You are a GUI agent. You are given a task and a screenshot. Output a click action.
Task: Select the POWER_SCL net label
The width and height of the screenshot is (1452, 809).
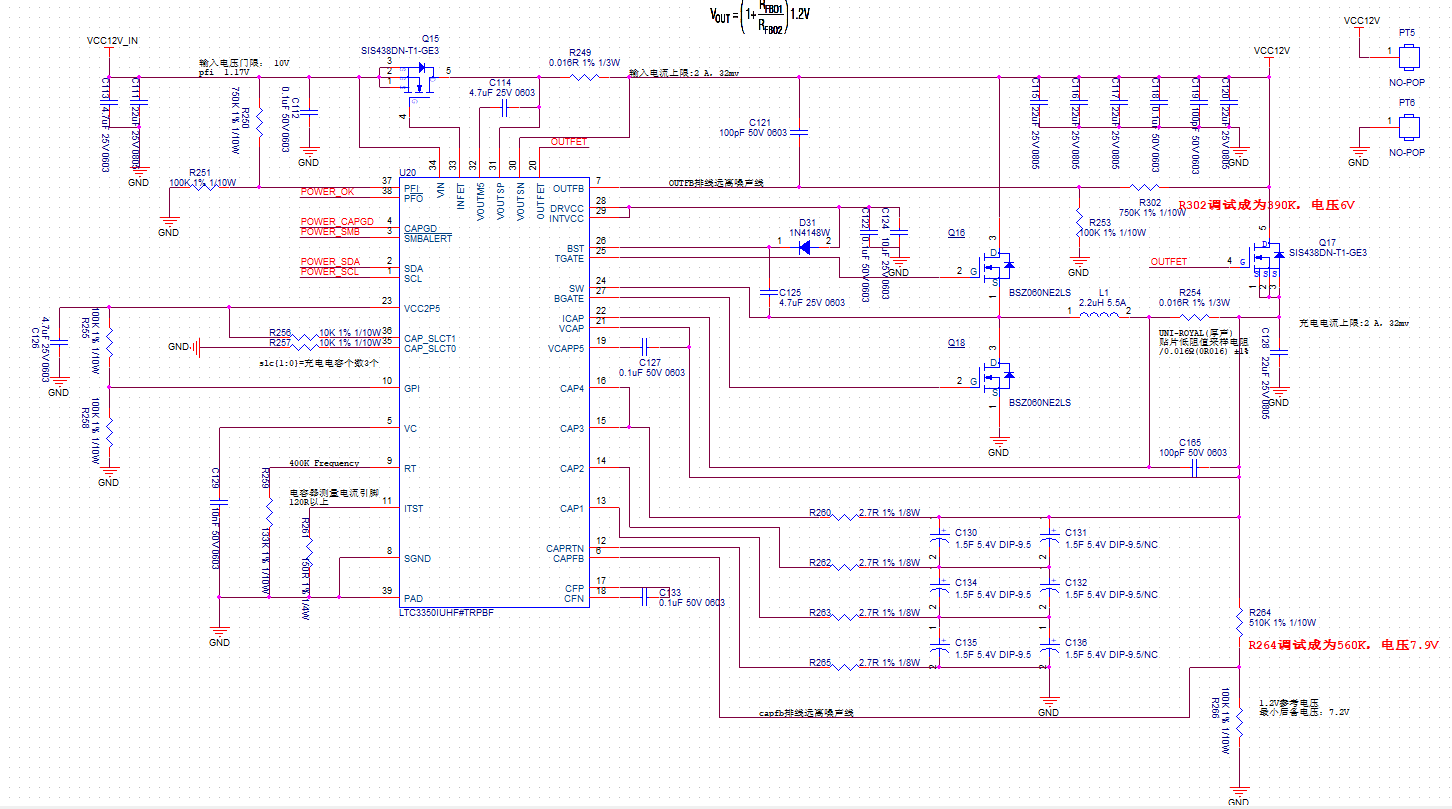pyautogui.click(x=329, y=272)
